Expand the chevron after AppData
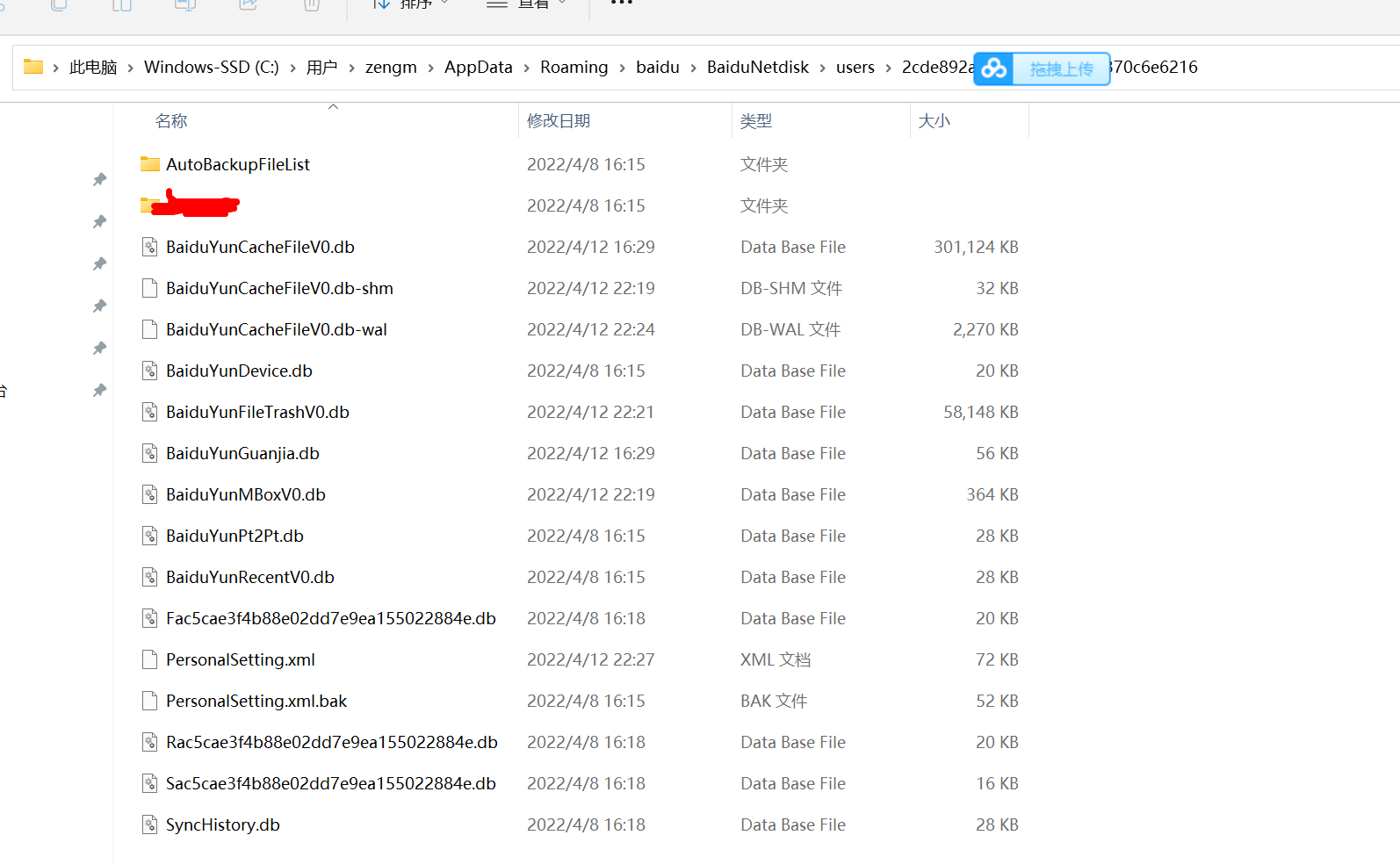Image resolution: width=1400 pixels, height=864 pixels. click(526, 68)
